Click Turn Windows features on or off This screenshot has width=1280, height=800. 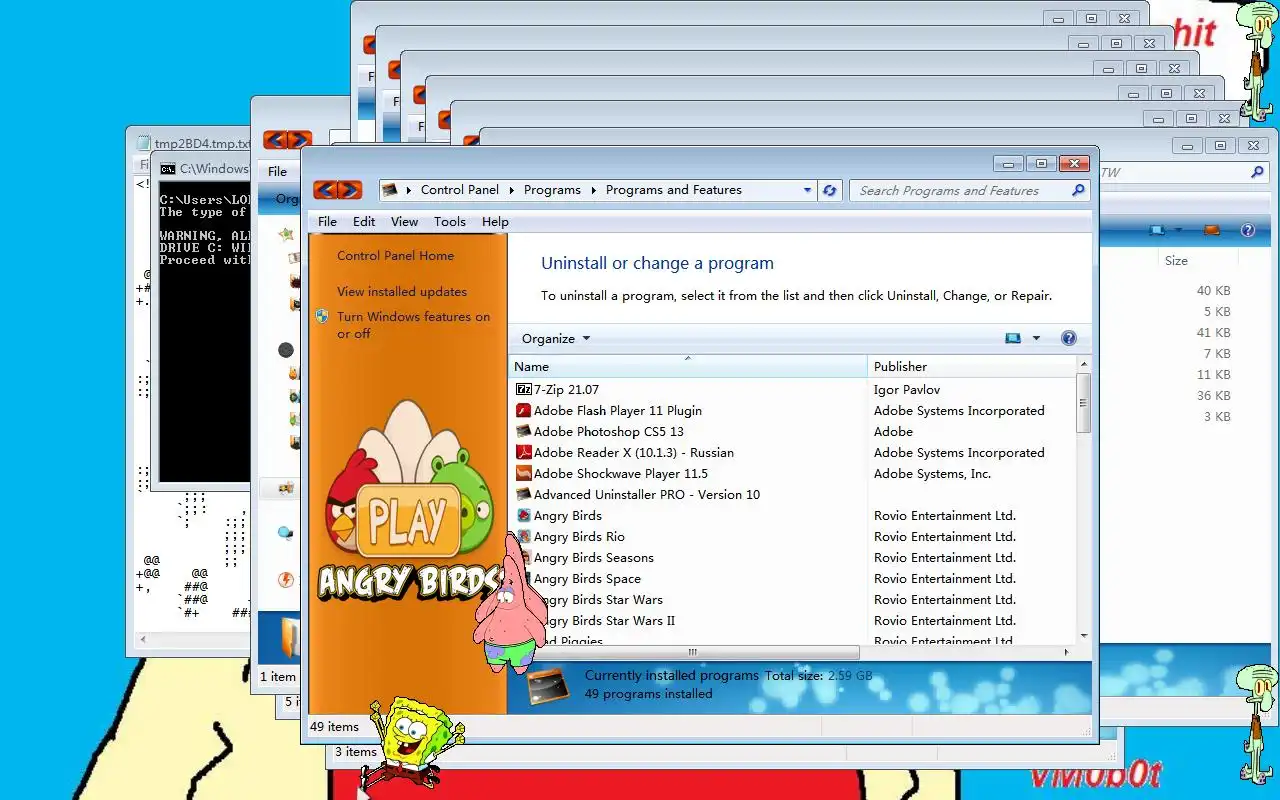pos(414,325)
